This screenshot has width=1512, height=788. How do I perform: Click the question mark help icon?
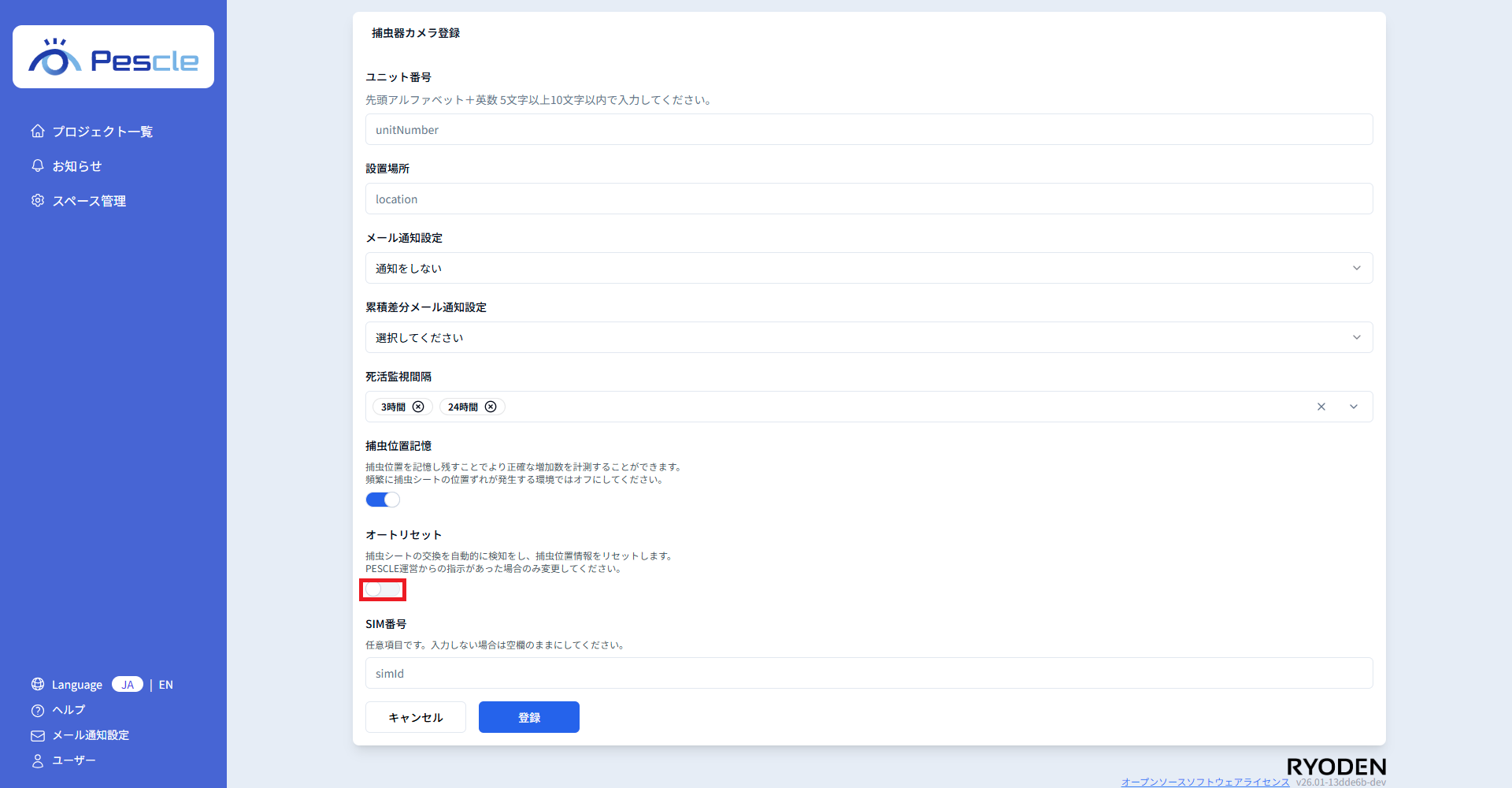[x=38, y=710]
